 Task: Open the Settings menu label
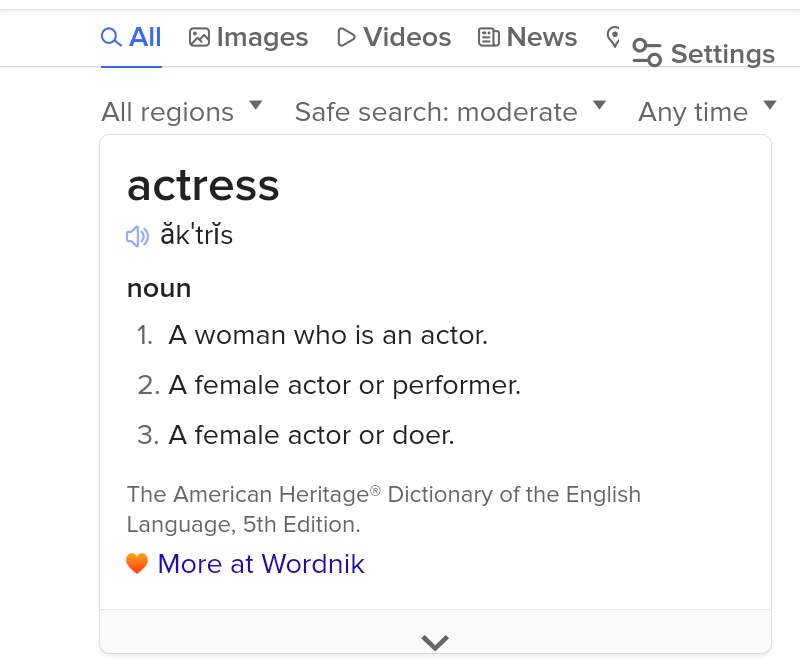click(x=722, y=54)
